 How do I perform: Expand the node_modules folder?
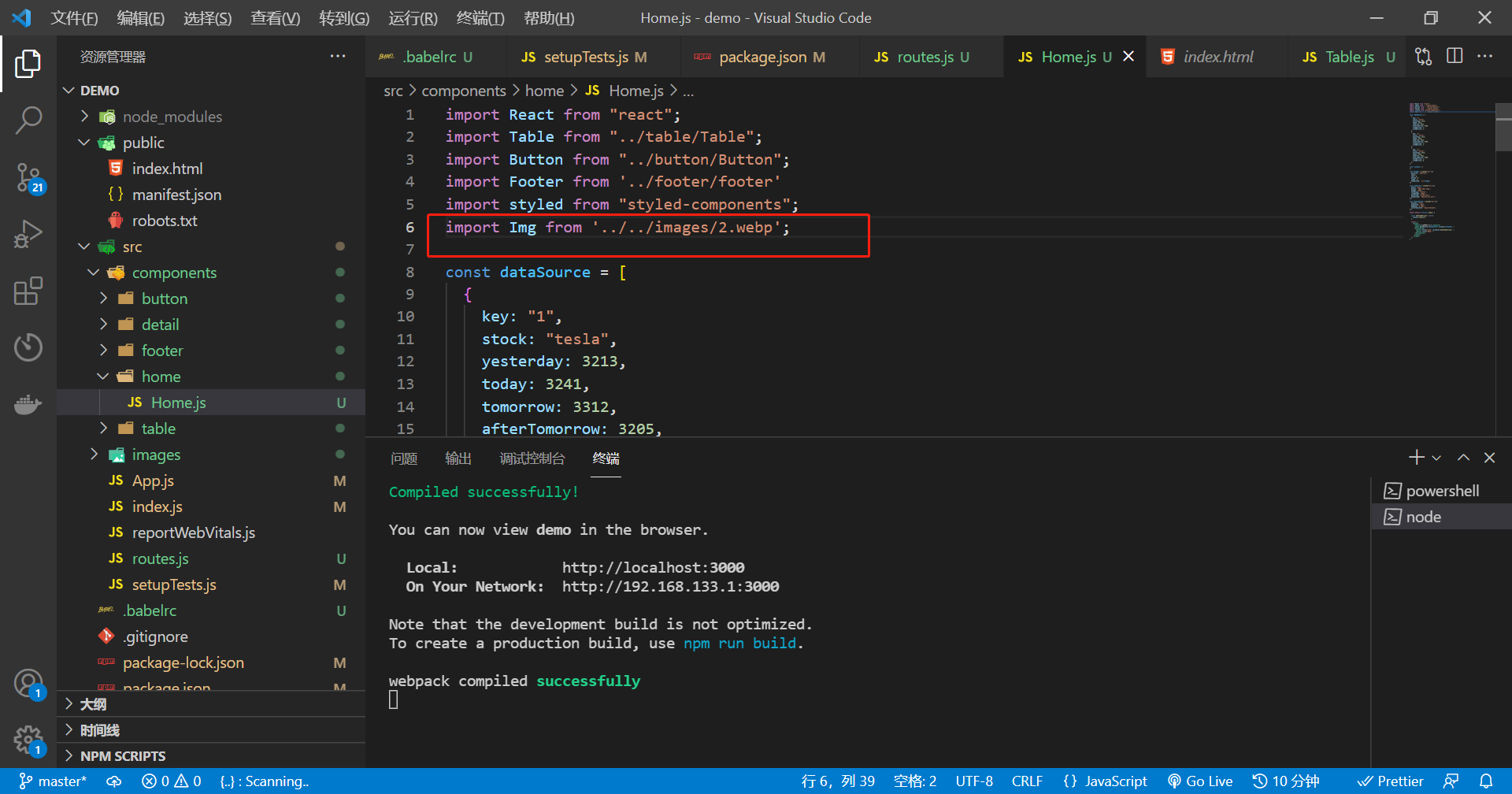[84, 117]
